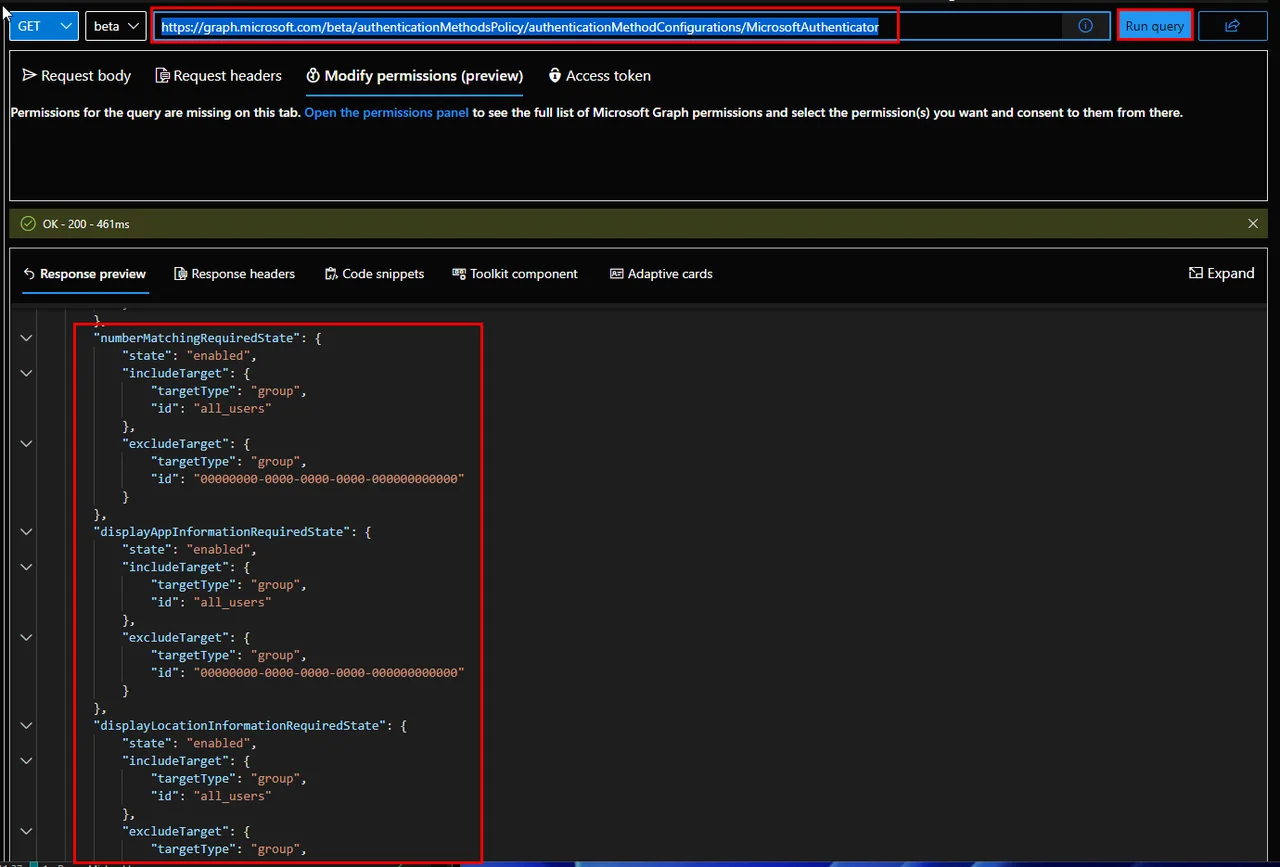Open the Toolkit component tab
This screenshot has height=867, width=1280.
point(515,274)
